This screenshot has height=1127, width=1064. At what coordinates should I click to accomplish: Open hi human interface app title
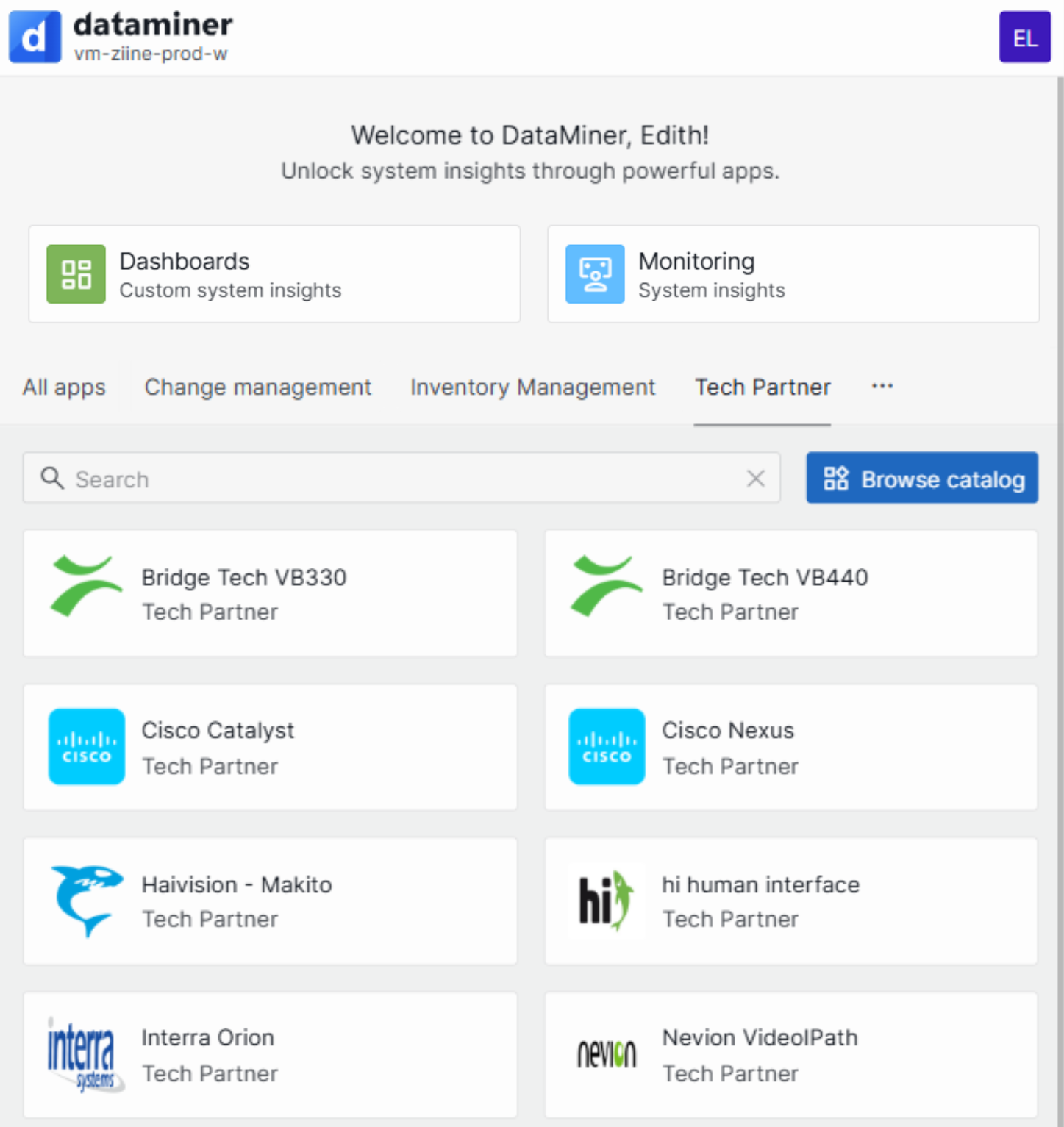tap(760, 884)
